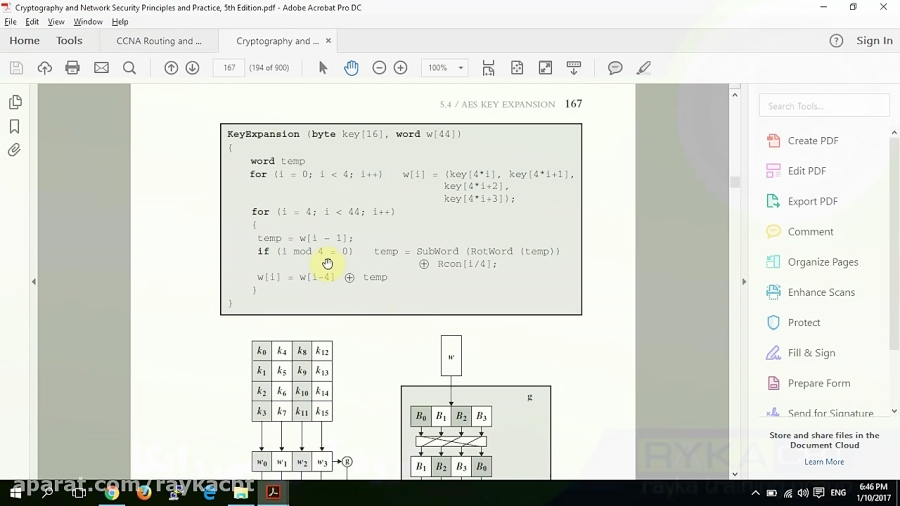Go to next page arrow icon
Viewport: 900px width, 506px height.
pyautogui.click(x=192, y=68)
